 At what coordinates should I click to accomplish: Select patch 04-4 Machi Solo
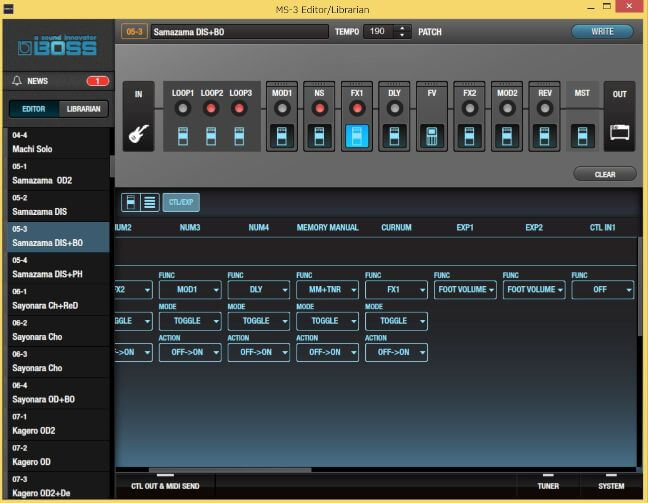point(58,143)
